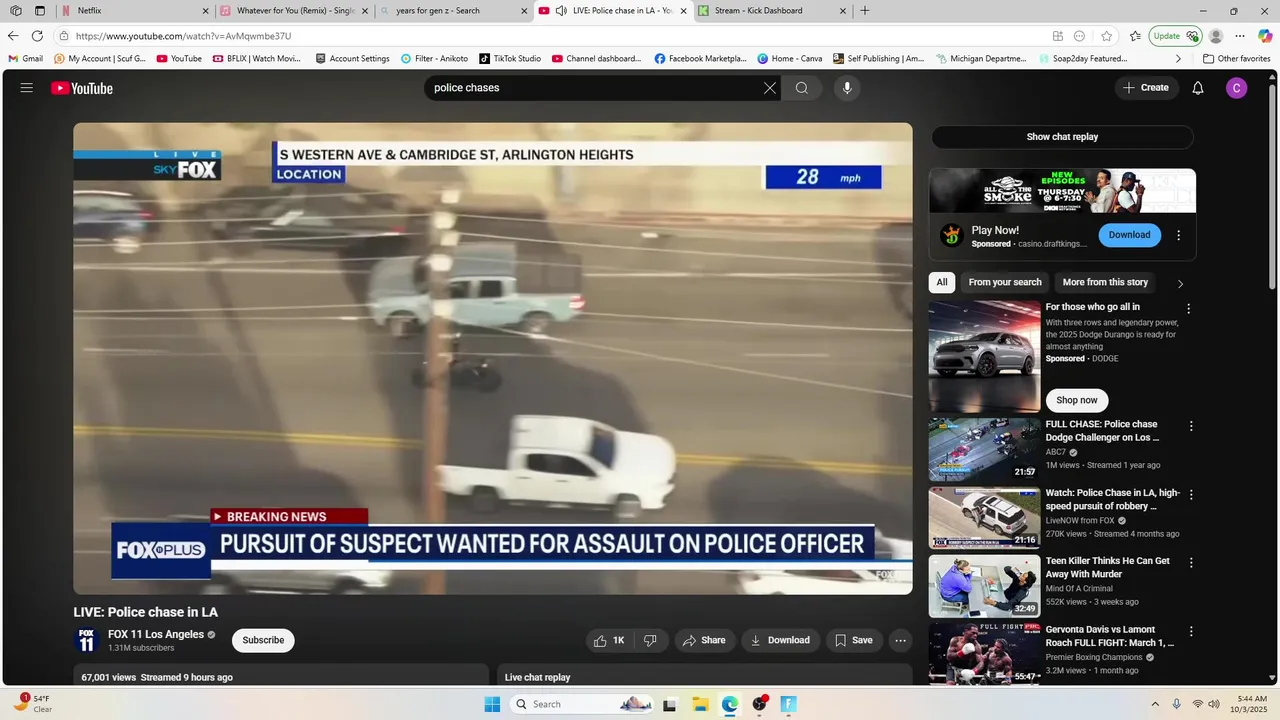Save the video to playlist
Viewport: 1280px width, 720px height.
click(x=854, y=640)
